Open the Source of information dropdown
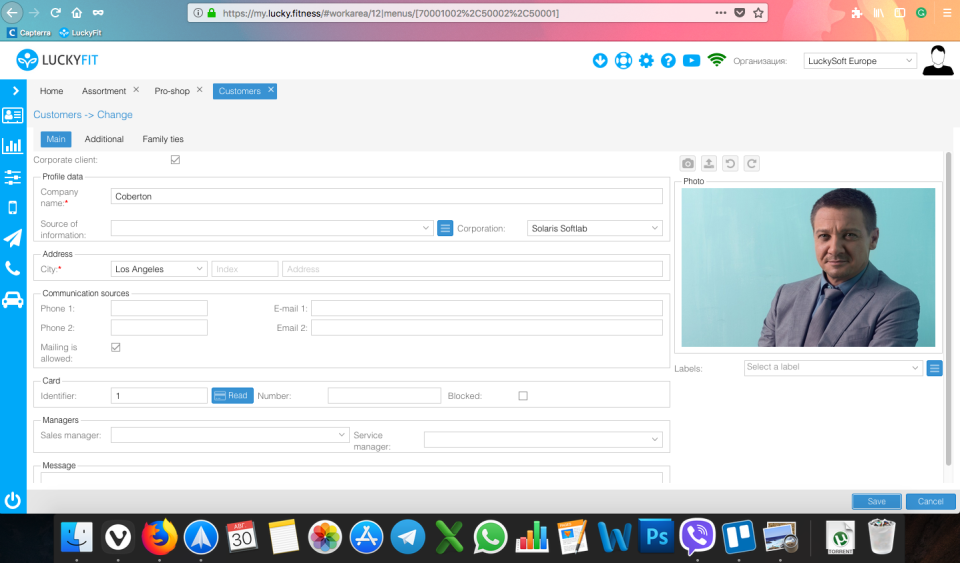 click(x=272, y=228)
